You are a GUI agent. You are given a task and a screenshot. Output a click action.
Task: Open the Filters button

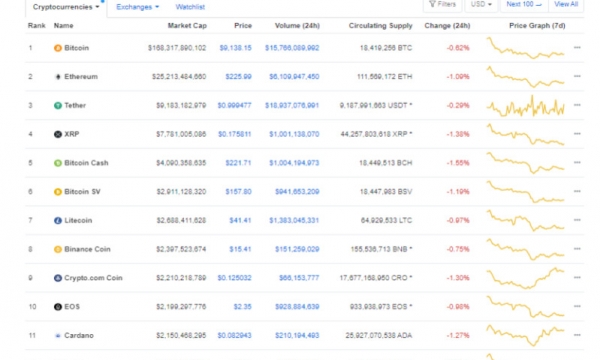click(442, 5)
